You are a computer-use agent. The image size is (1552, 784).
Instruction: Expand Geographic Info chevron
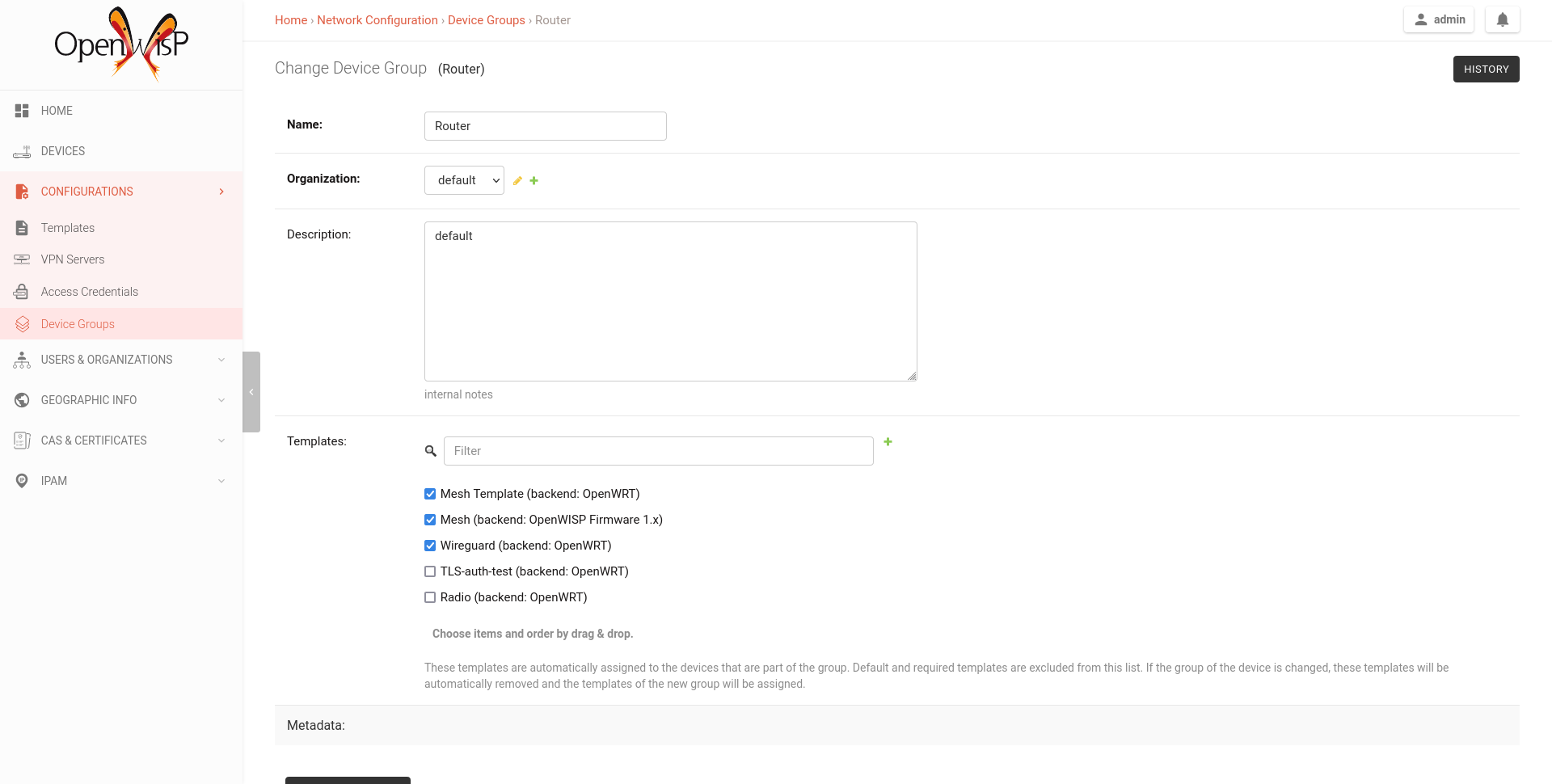[x=221, y=400]
